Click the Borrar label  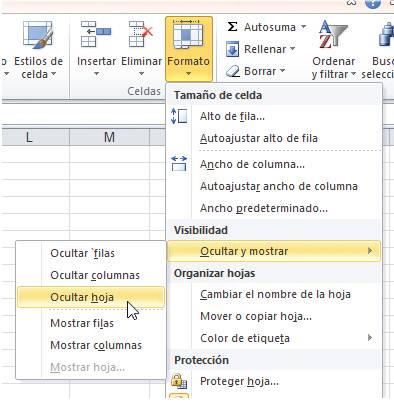click(x=260, y=71)
